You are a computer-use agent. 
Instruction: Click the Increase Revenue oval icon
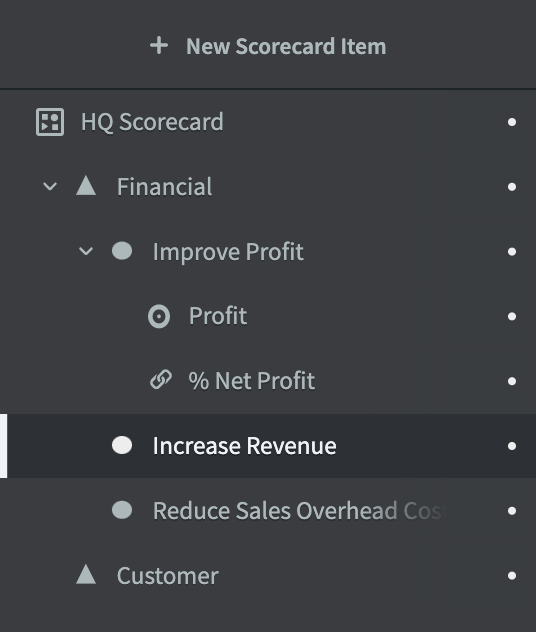point(122,445)
